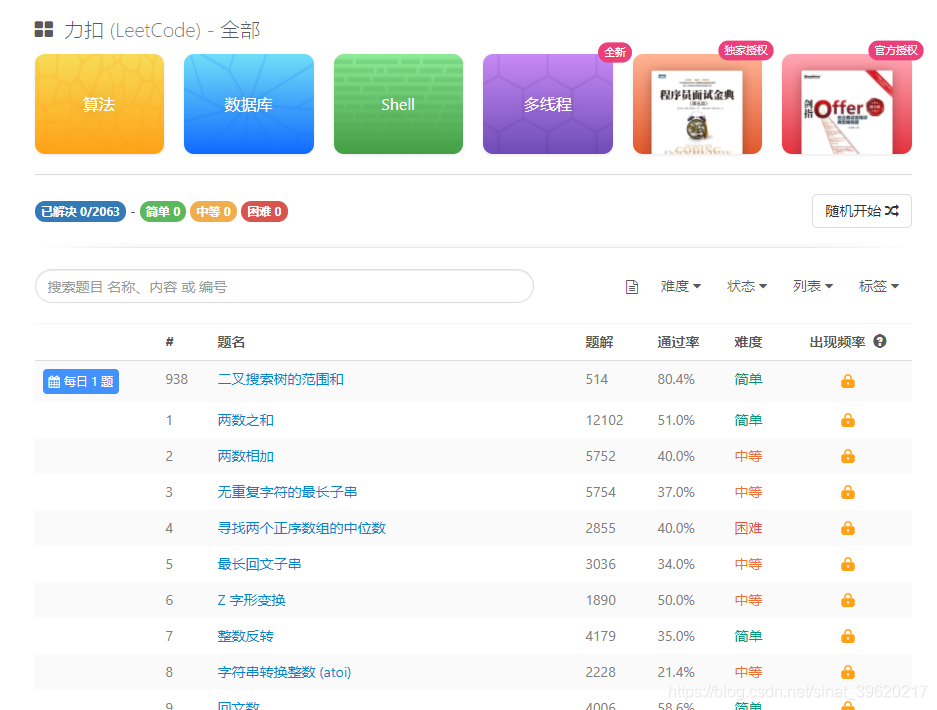Click the 独家授权 badge
Screen dimensions: 937x710
click(746, 50)
